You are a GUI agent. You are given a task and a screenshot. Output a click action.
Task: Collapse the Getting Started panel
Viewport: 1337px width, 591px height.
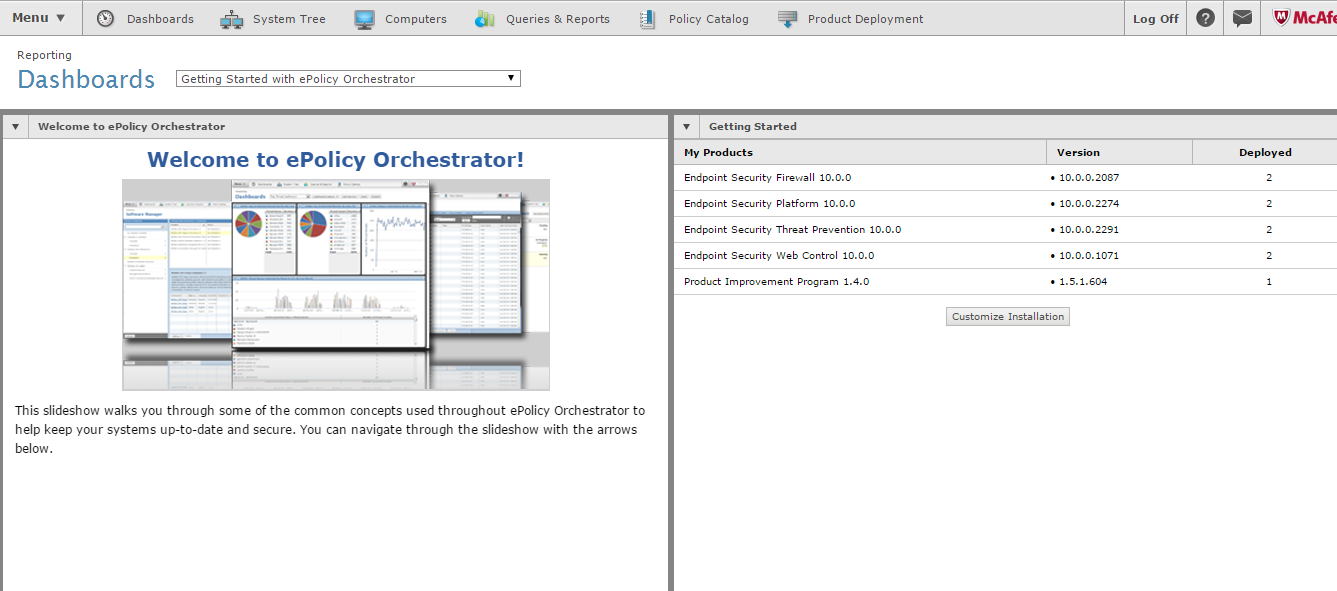coord(686,127)
